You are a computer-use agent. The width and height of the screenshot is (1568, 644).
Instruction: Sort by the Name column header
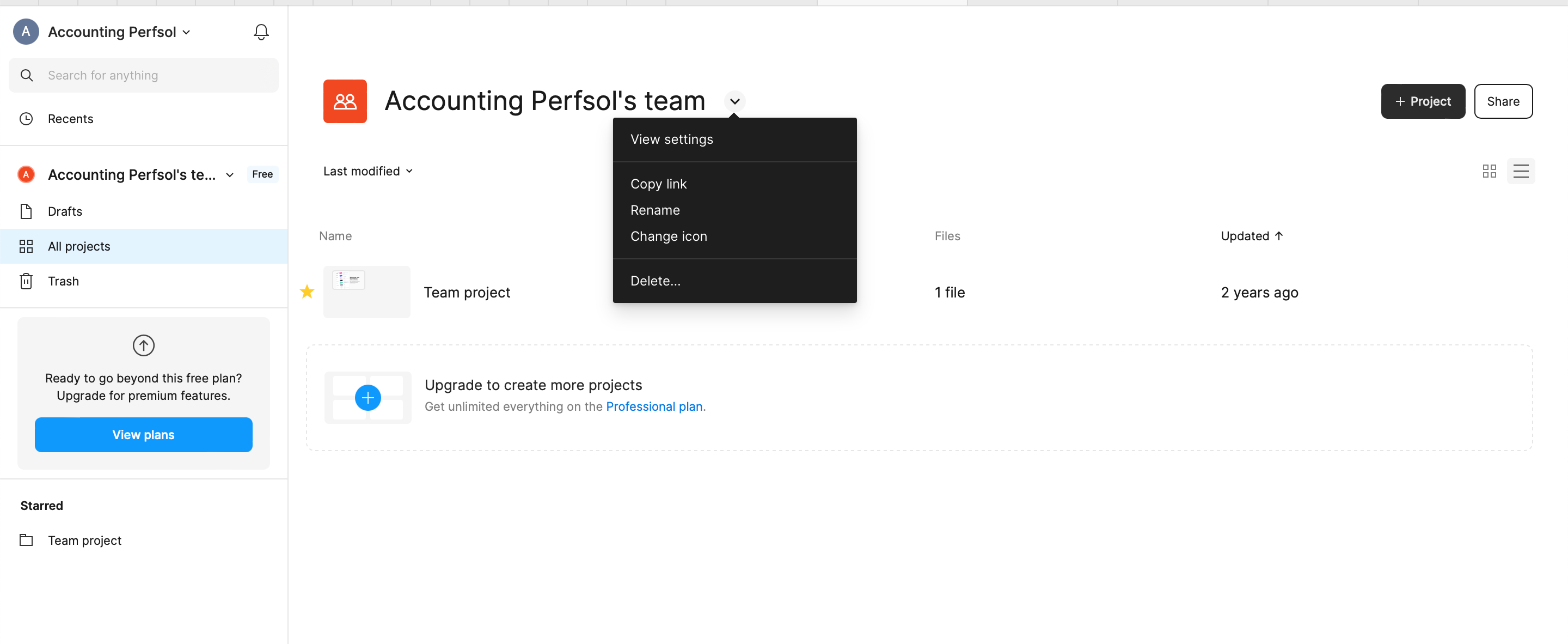point(335,236)
